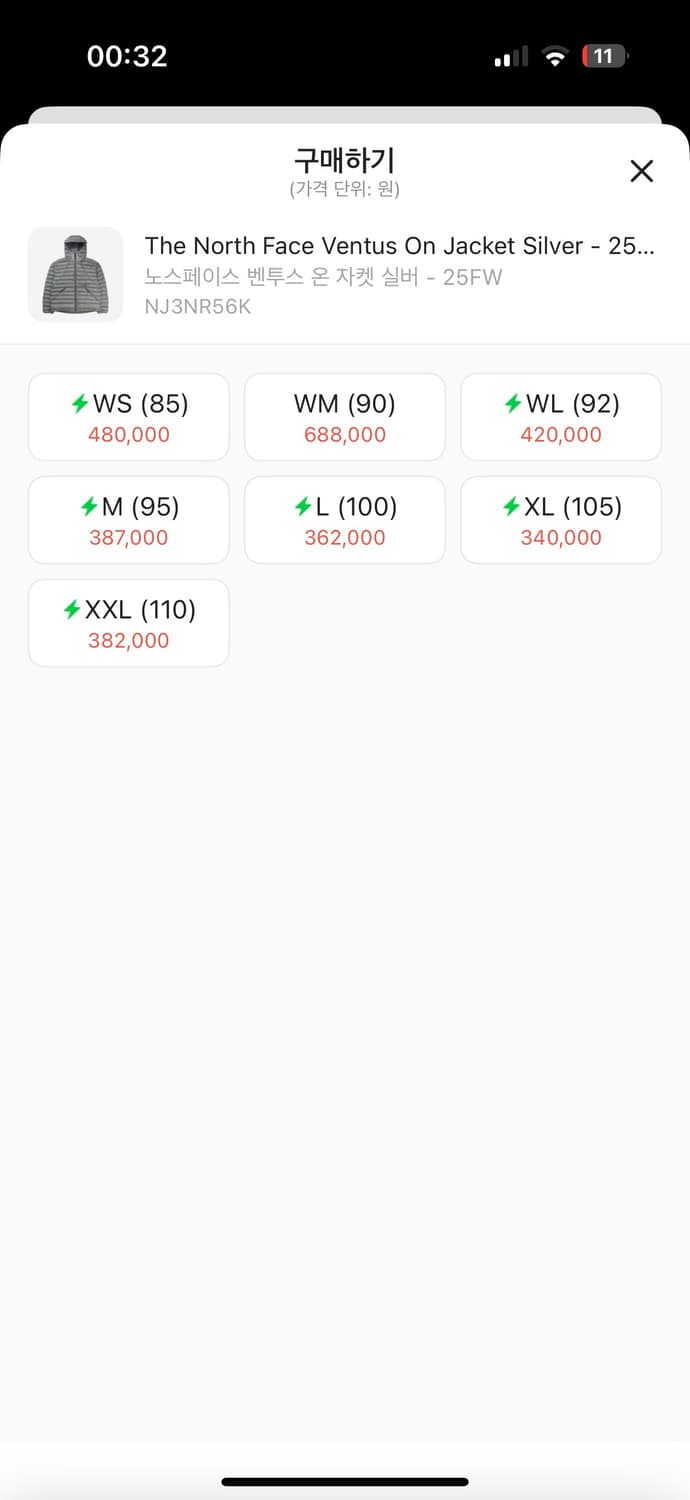Tap the lightning bolt icon on WL (92)

(x=513, y=404)
